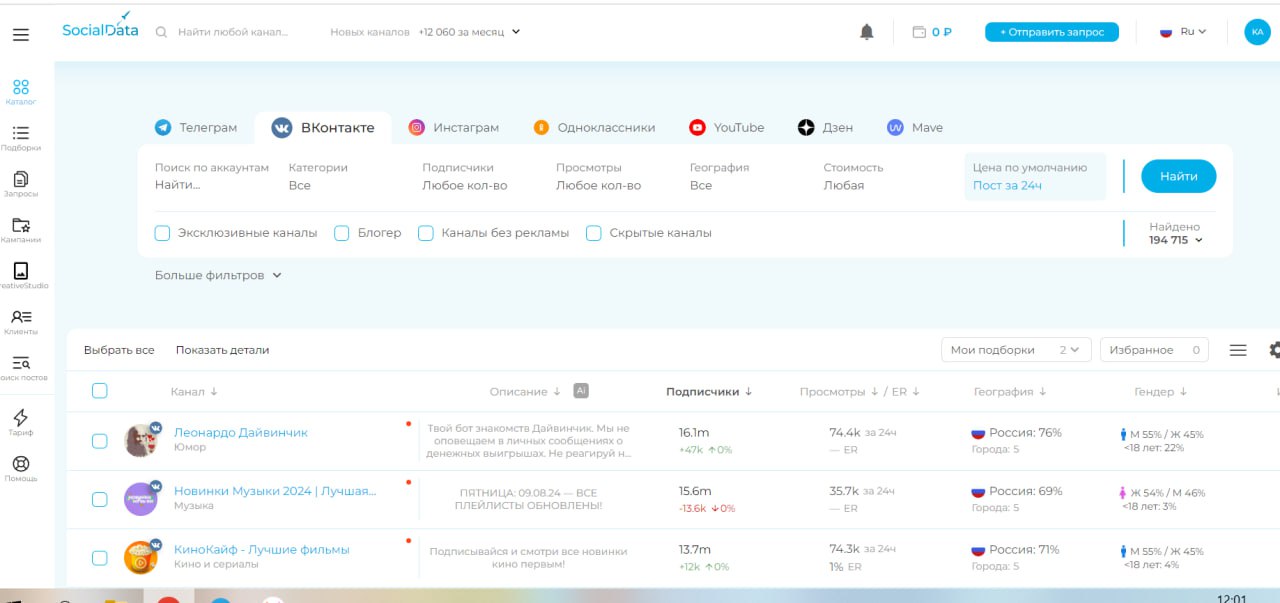Viewport: 1280px width, 603px height.
Task: Open Помощь in the sidebar
Action: click(x=21, y=469)
